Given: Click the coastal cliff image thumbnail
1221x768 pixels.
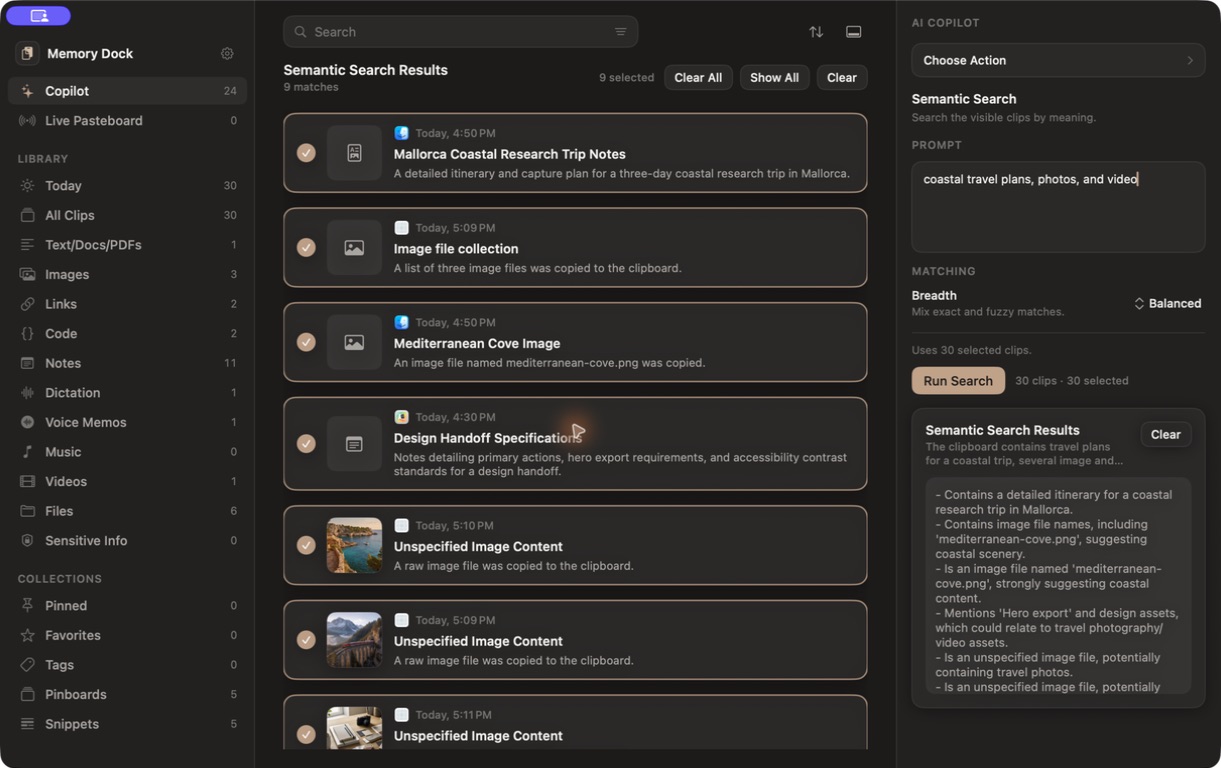Looking at the screenshot, I should [354, 545].
